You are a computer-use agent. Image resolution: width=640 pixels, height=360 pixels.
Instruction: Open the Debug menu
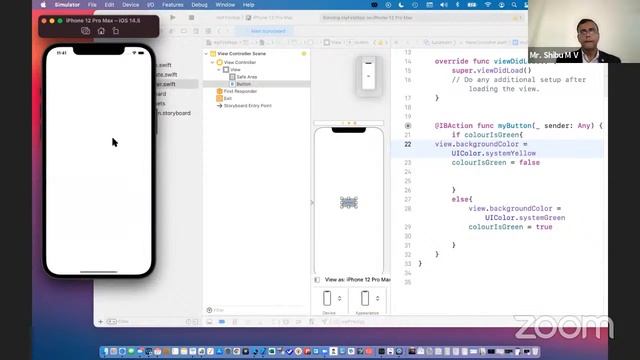199,5
